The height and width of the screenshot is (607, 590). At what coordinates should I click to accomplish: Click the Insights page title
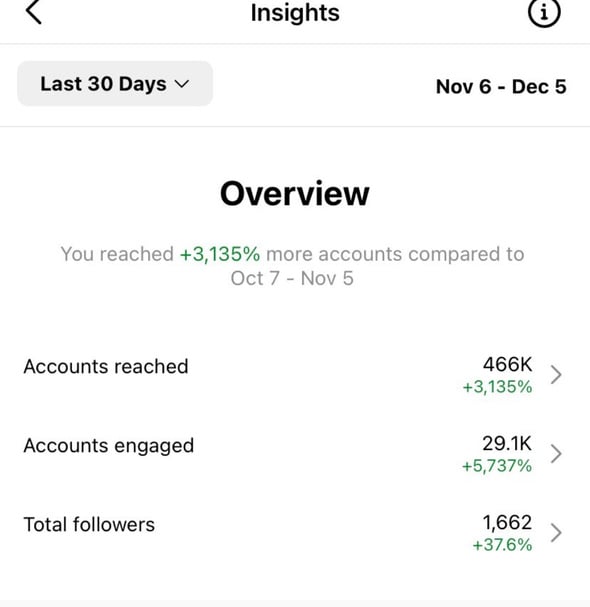[x=295, y=13]
